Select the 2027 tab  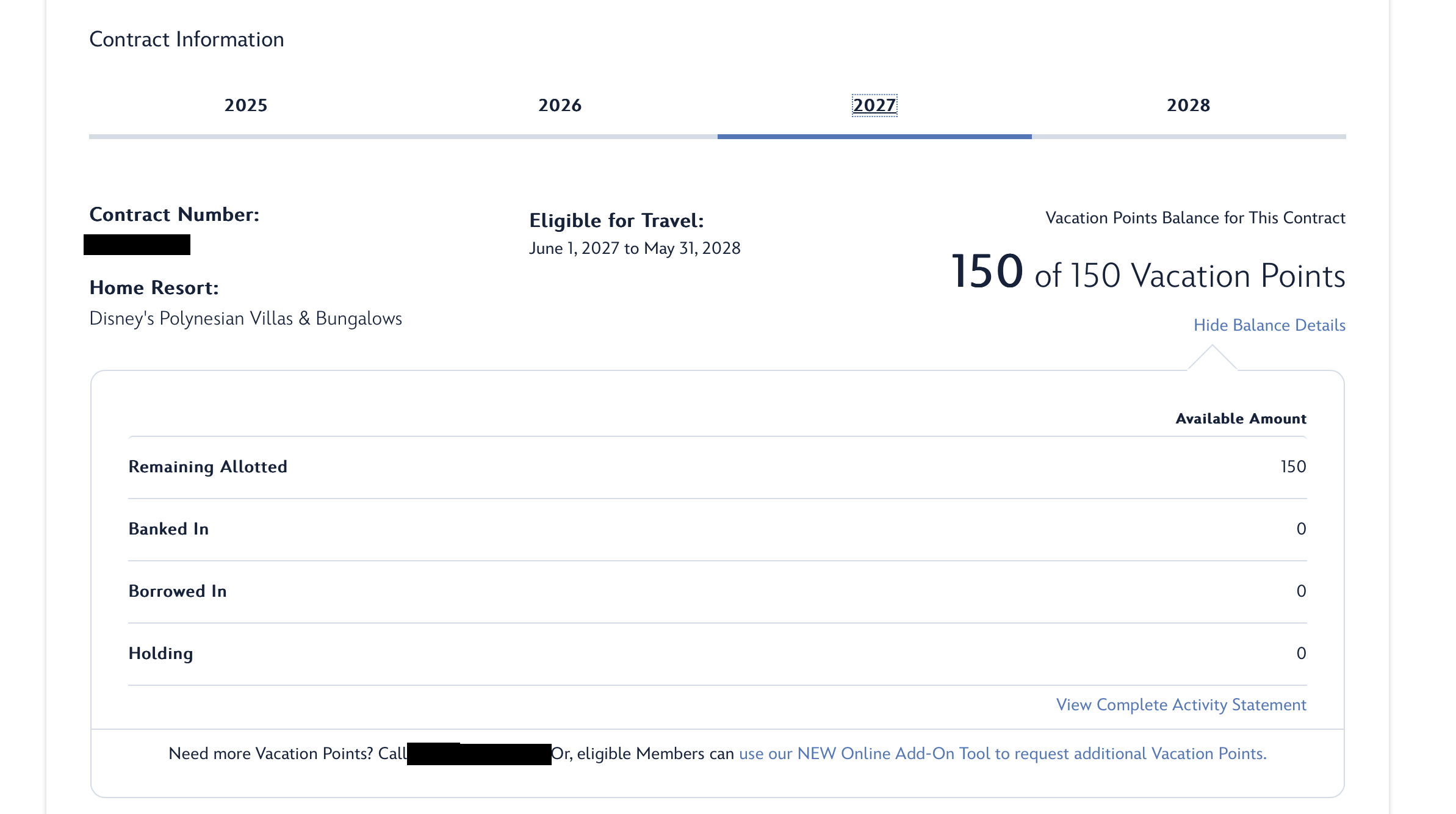point(874,106)
